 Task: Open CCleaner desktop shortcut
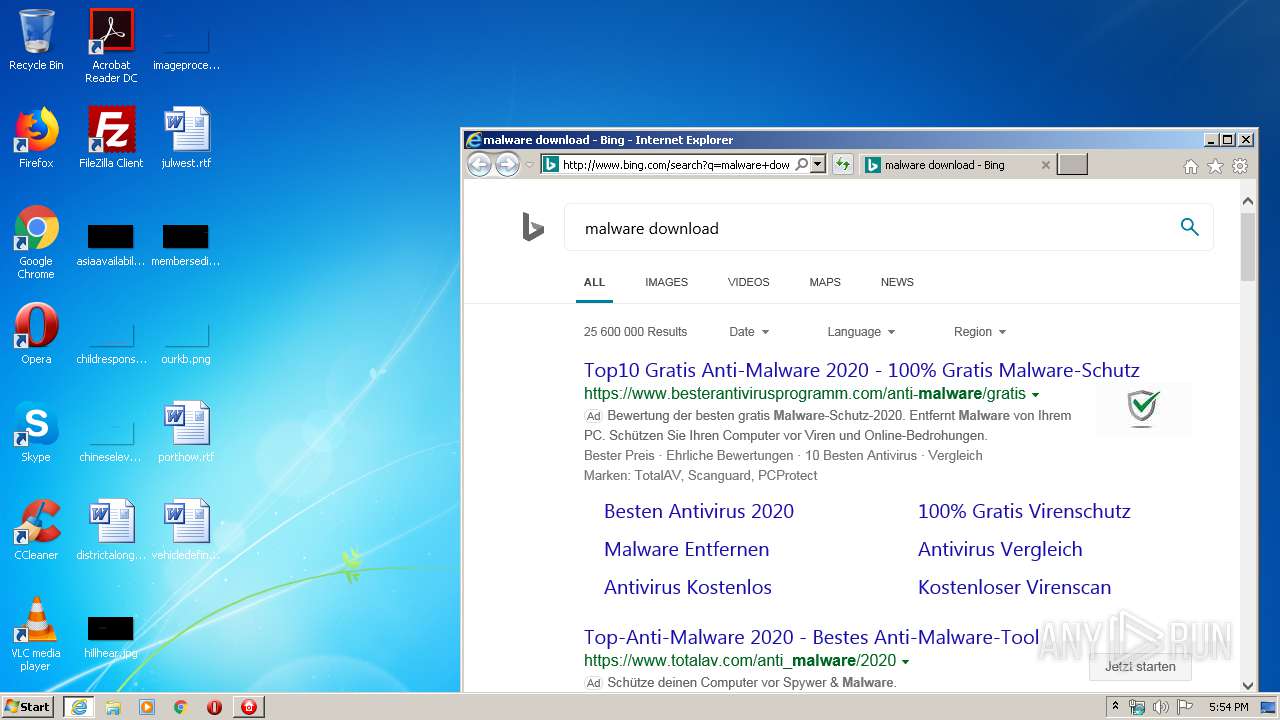click(36, 530)
